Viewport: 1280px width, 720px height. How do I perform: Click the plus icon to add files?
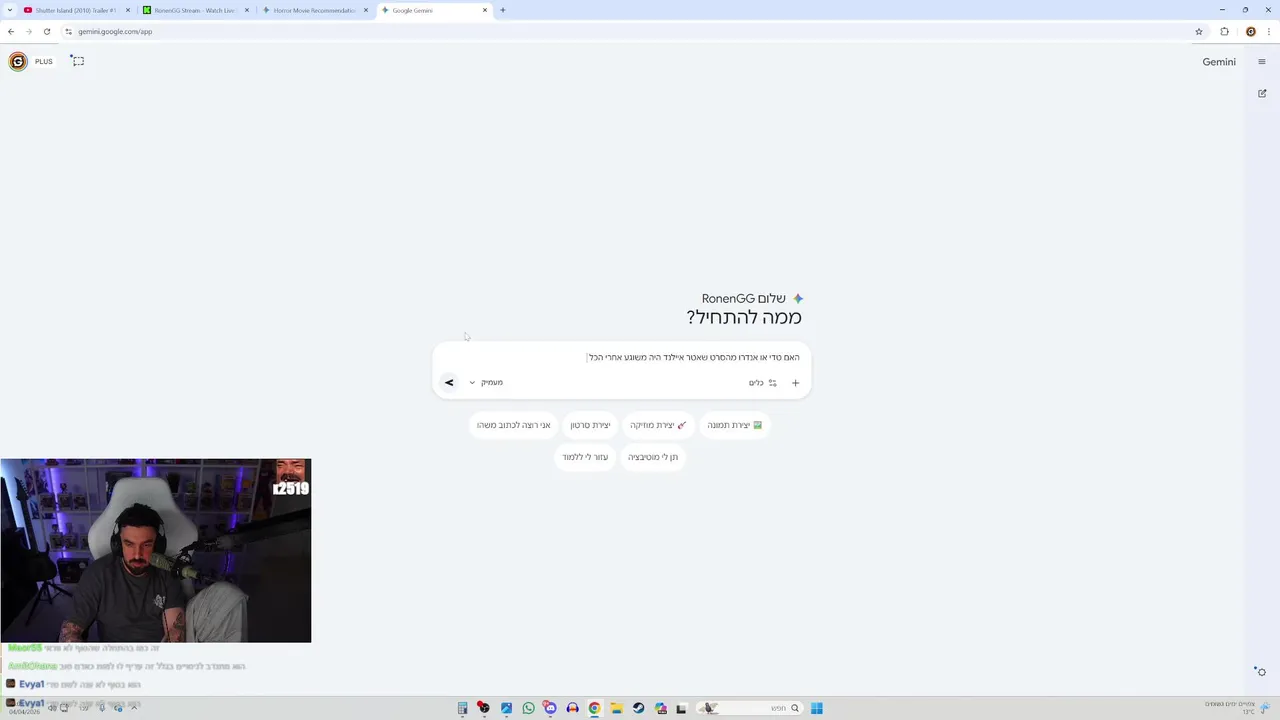pos(796,382)
